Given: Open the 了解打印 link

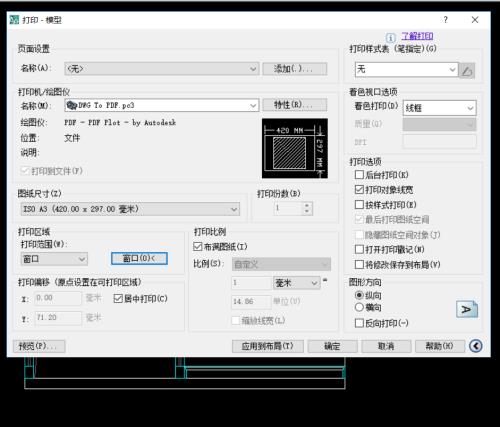Looking at the screenshot, I should click(417, 36).
